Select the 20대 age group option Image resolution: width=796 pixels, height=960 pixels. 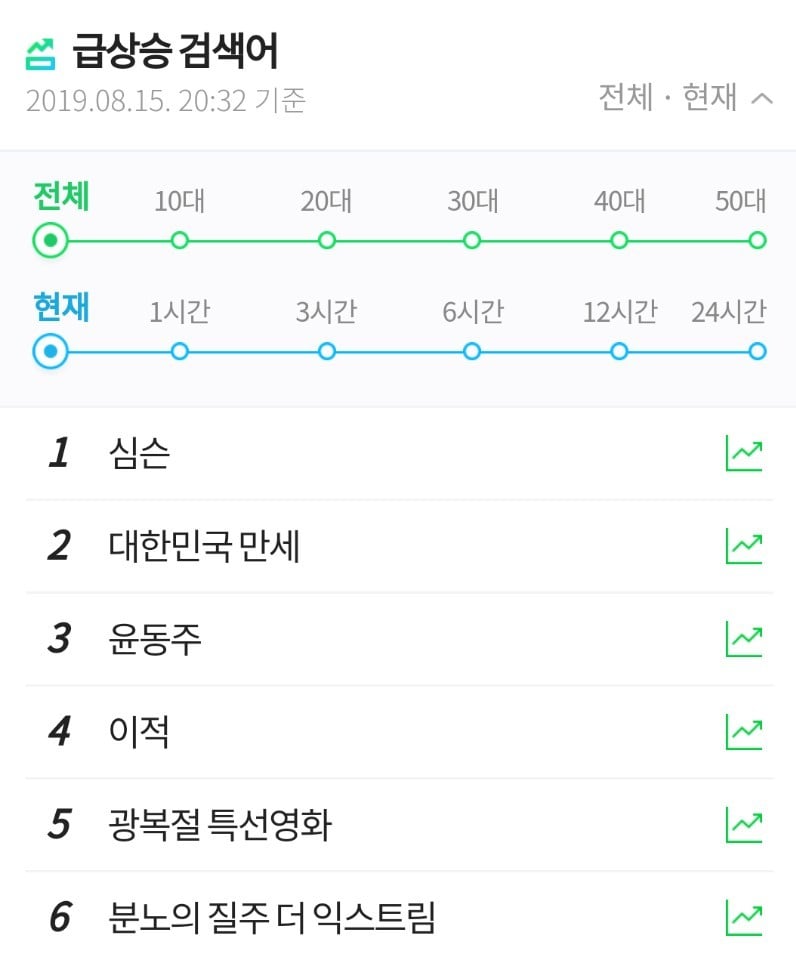click(x=326, y=240)
